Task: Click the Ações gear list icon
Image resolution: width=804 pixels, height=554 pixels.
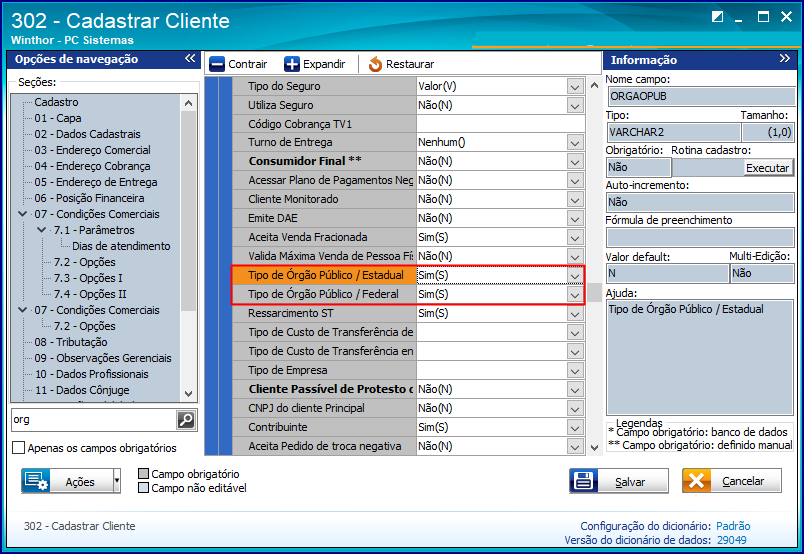Action: coord(36,481)
